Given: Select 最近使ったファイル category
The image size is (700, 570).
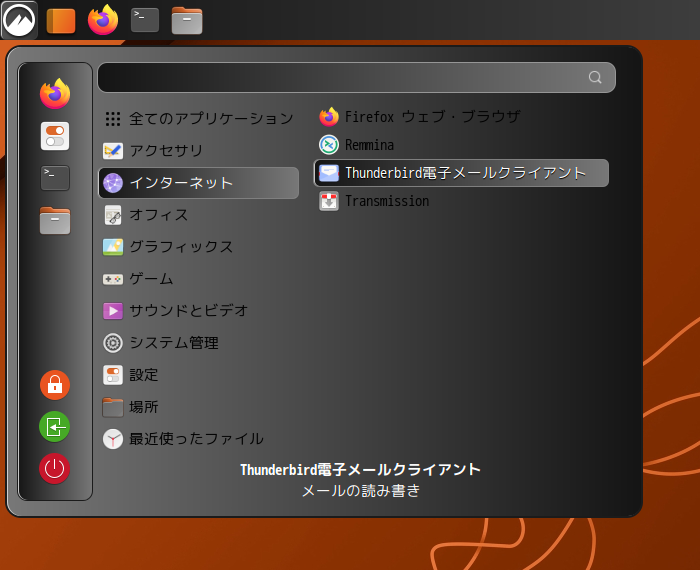Looking at the screenshot, I should pos(199,439).
